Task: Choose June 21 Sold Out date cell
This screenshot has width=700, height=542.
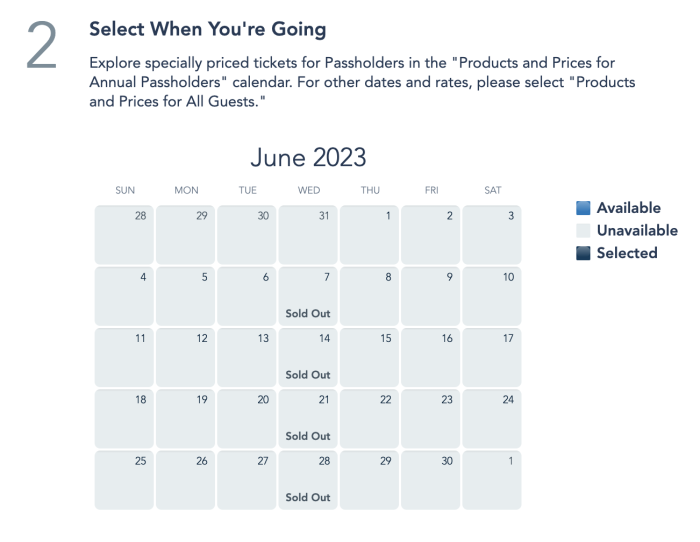Action: pyautogui.click(x=308, y=418)
